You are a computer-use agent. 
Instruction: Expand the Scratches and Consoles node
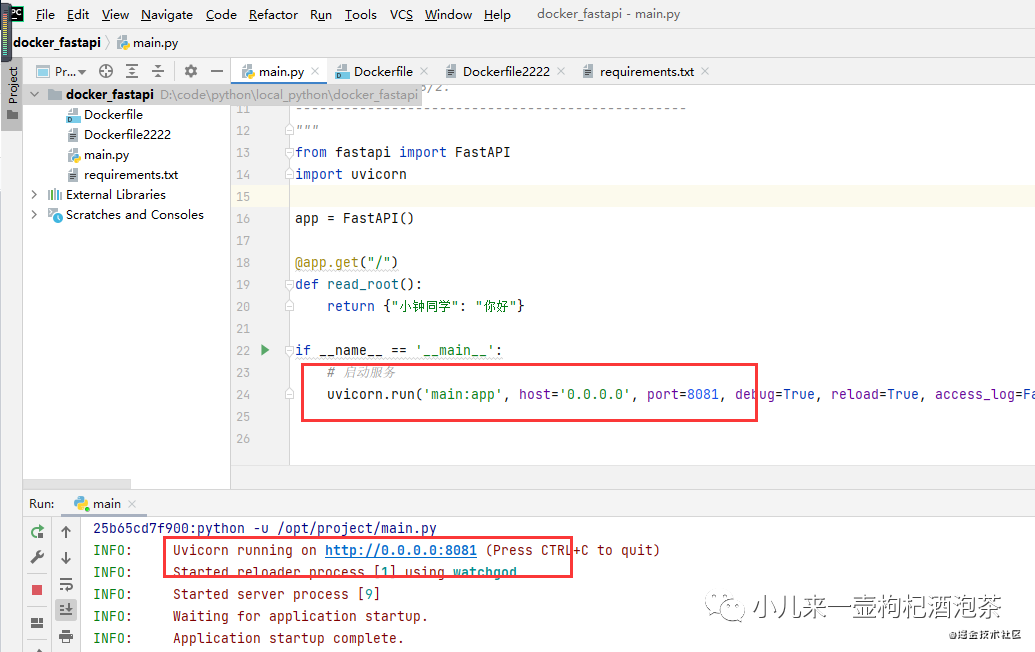coord(34,214)
